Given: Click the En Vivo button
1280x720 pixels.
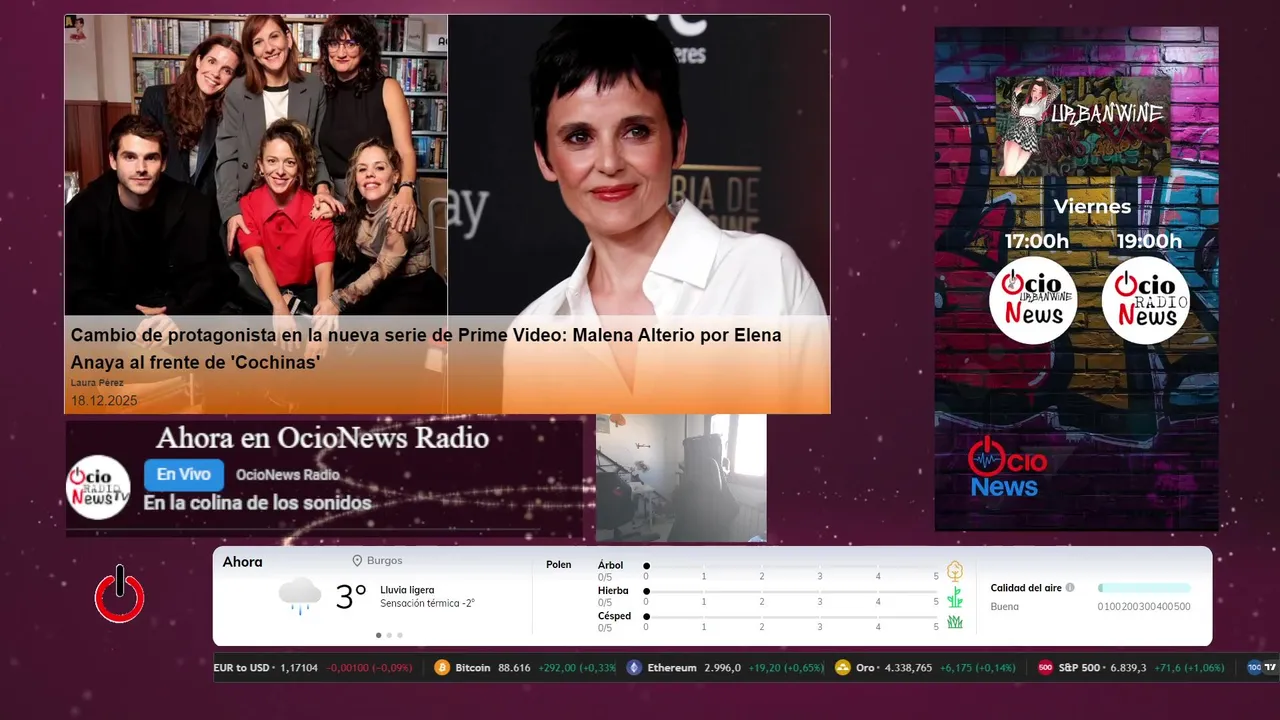Looking at the screenshot, I should (x=184, y=475).
